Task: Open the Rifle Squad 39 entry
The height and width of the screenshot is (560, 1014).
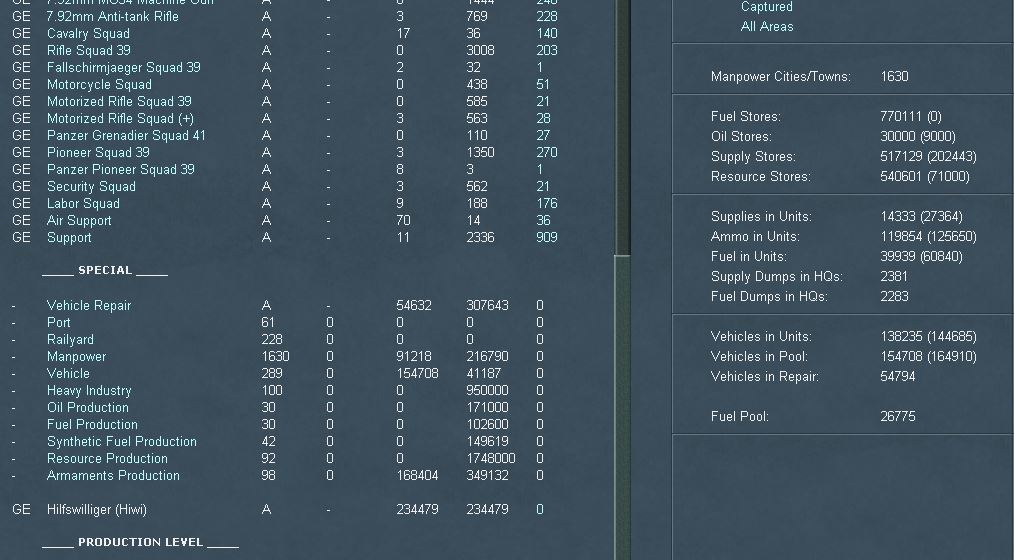Action: (89, 50)
